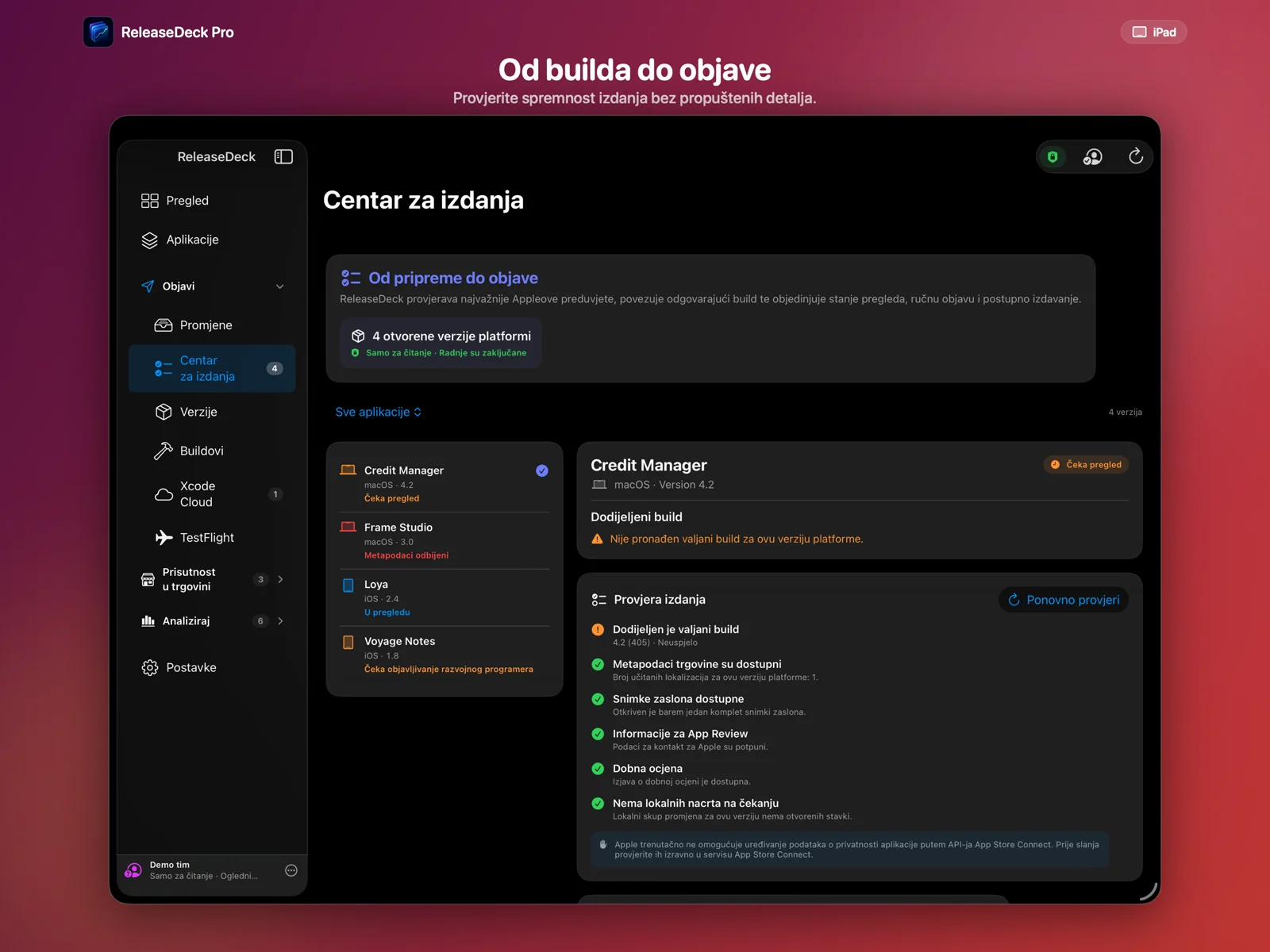Select Centar za izdanja in sidebar

pyautogui.click(x=212, y=368)
